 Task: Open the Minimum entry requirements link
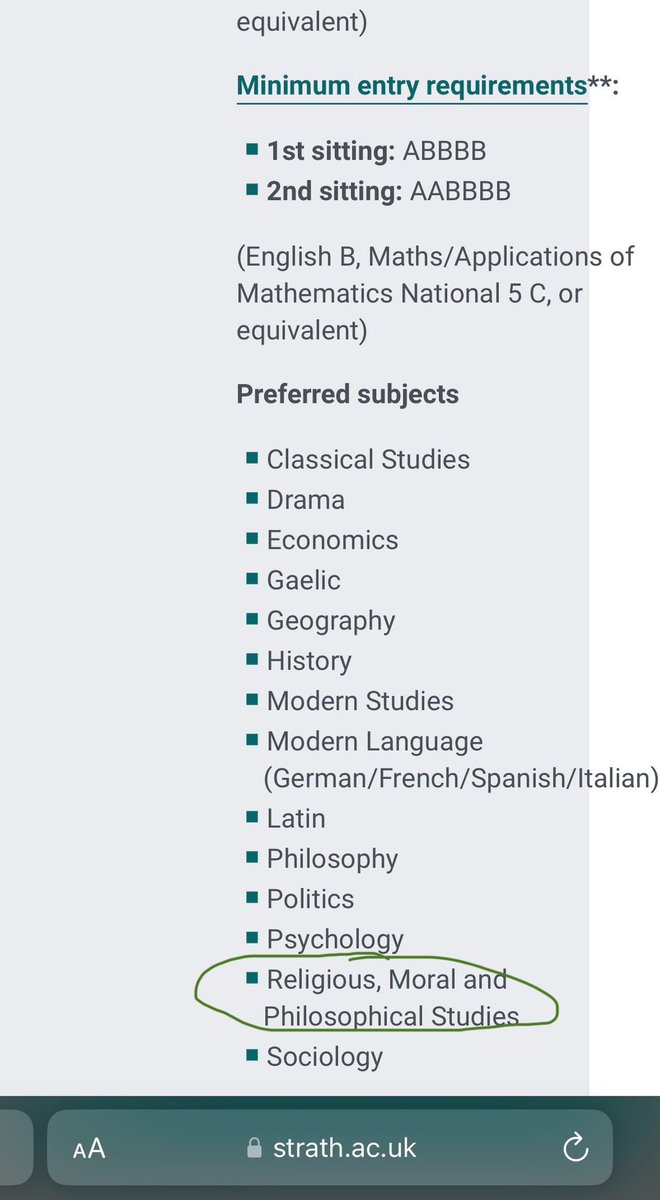411,85
